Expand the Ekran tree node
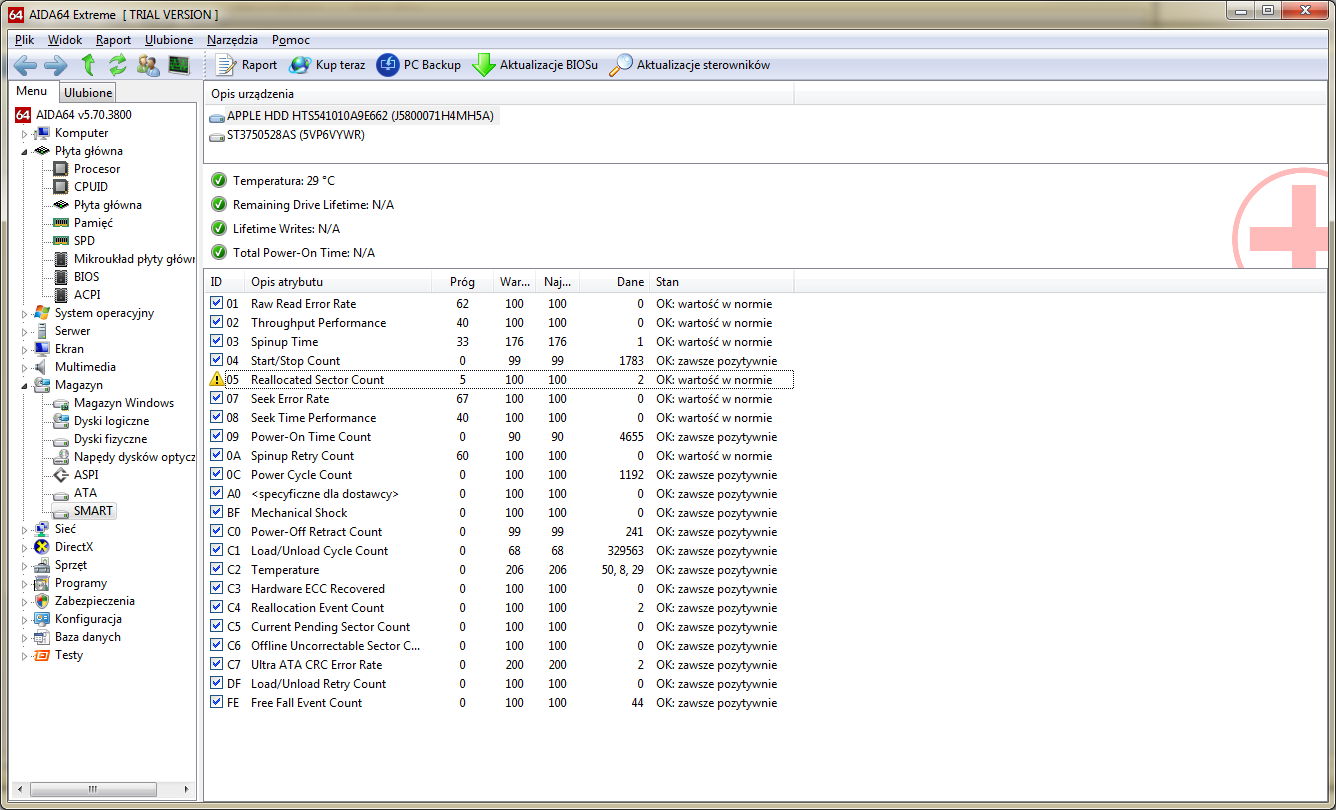This screenshot has width=1336, height=810. click(x=24, y=349)
